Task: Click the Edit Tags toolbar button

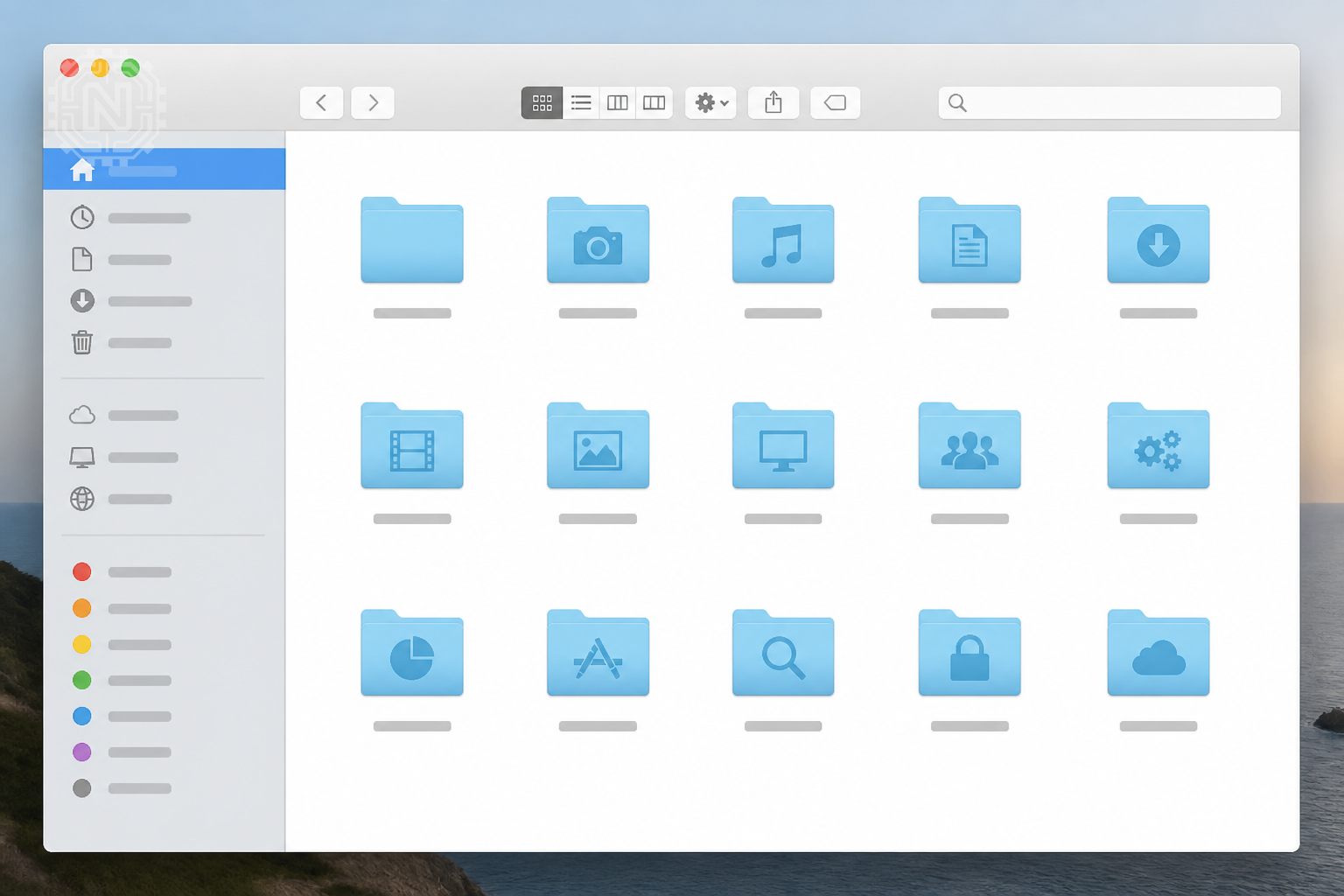Action: (x=836, y=102)
